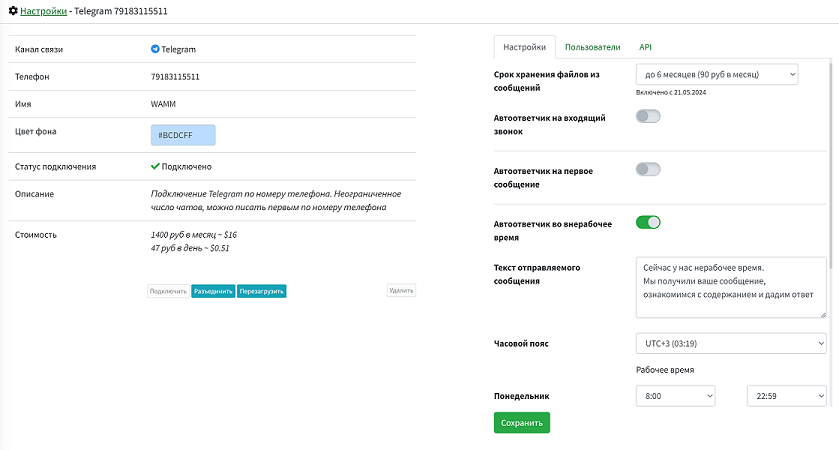Click the Telegram connection description text

click(x=276, y=200)
